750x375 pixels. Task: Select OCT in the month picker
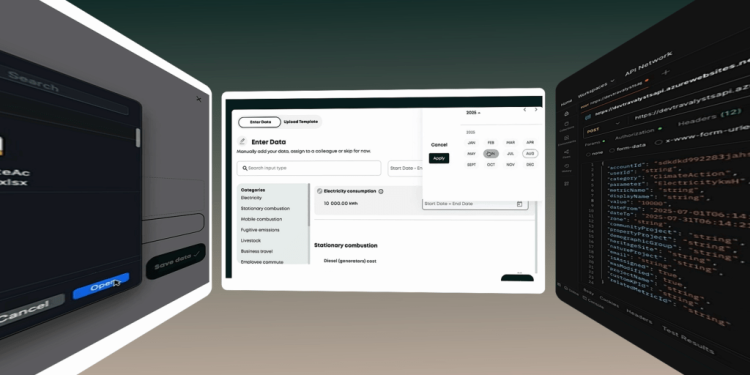coord(491,165)
